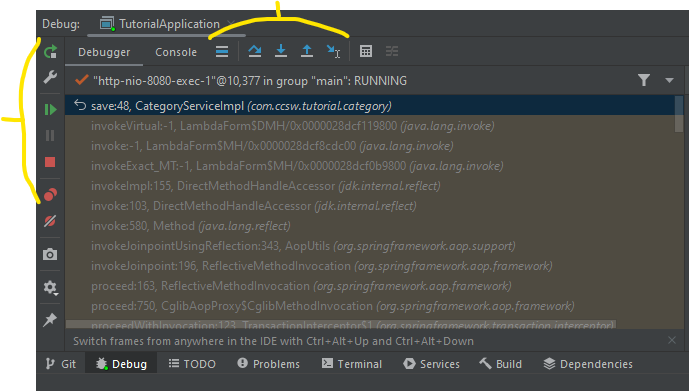The width and height of the screenshot is (689, 391).
Task: Select frame save:48, CategoryServiceImpl
Action: [370, 106]
